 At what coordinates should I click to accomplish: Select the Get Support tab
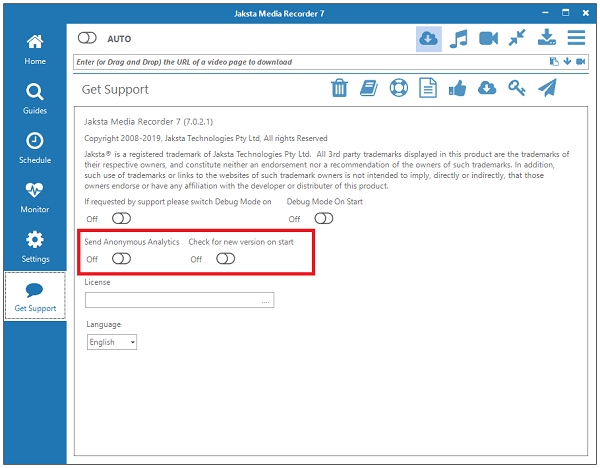pos(35,296)
